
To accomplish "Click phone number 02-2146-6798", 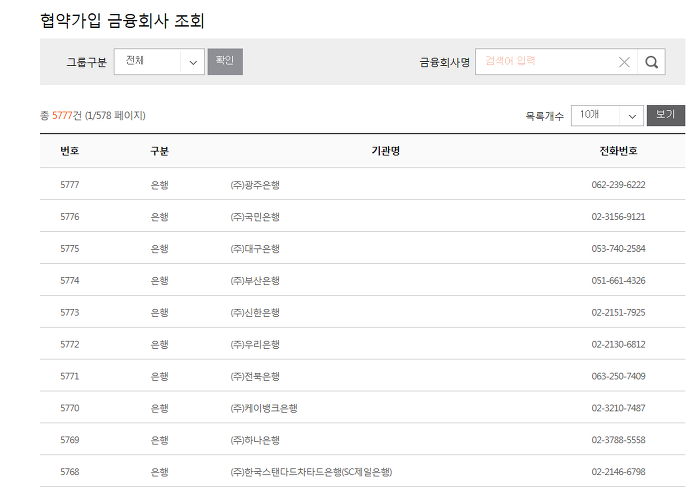I will click(x=618, y=472).
